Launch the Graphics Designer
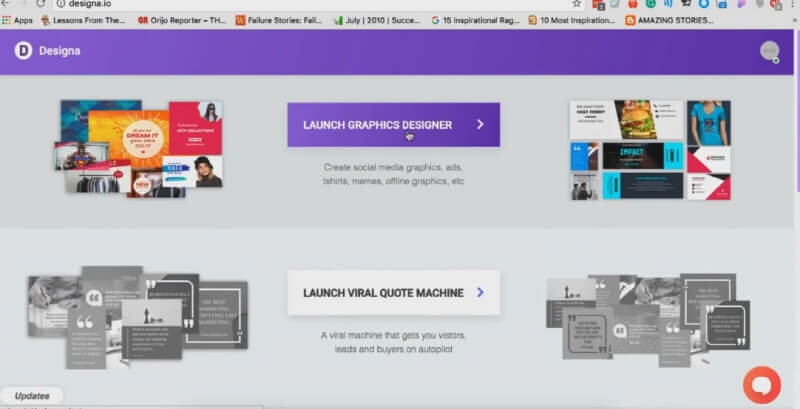This screenshot has height=409, width=800. click(x=393, y=125)
